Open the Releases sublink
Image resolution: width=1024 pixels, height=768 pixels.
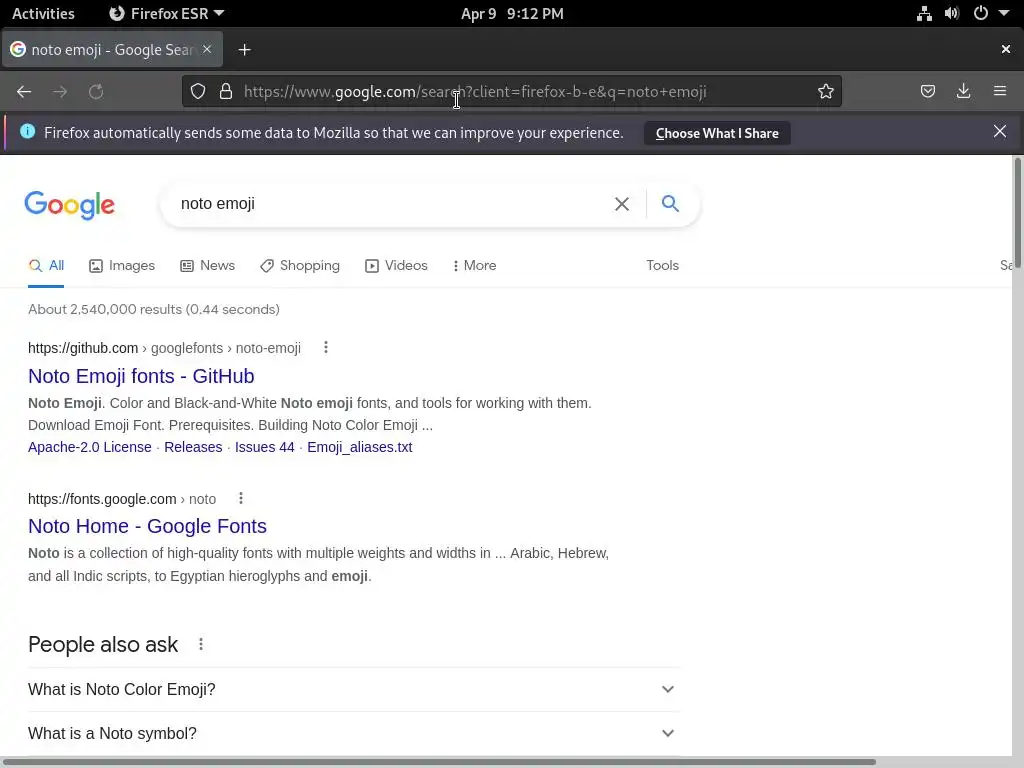click(193, 447)
